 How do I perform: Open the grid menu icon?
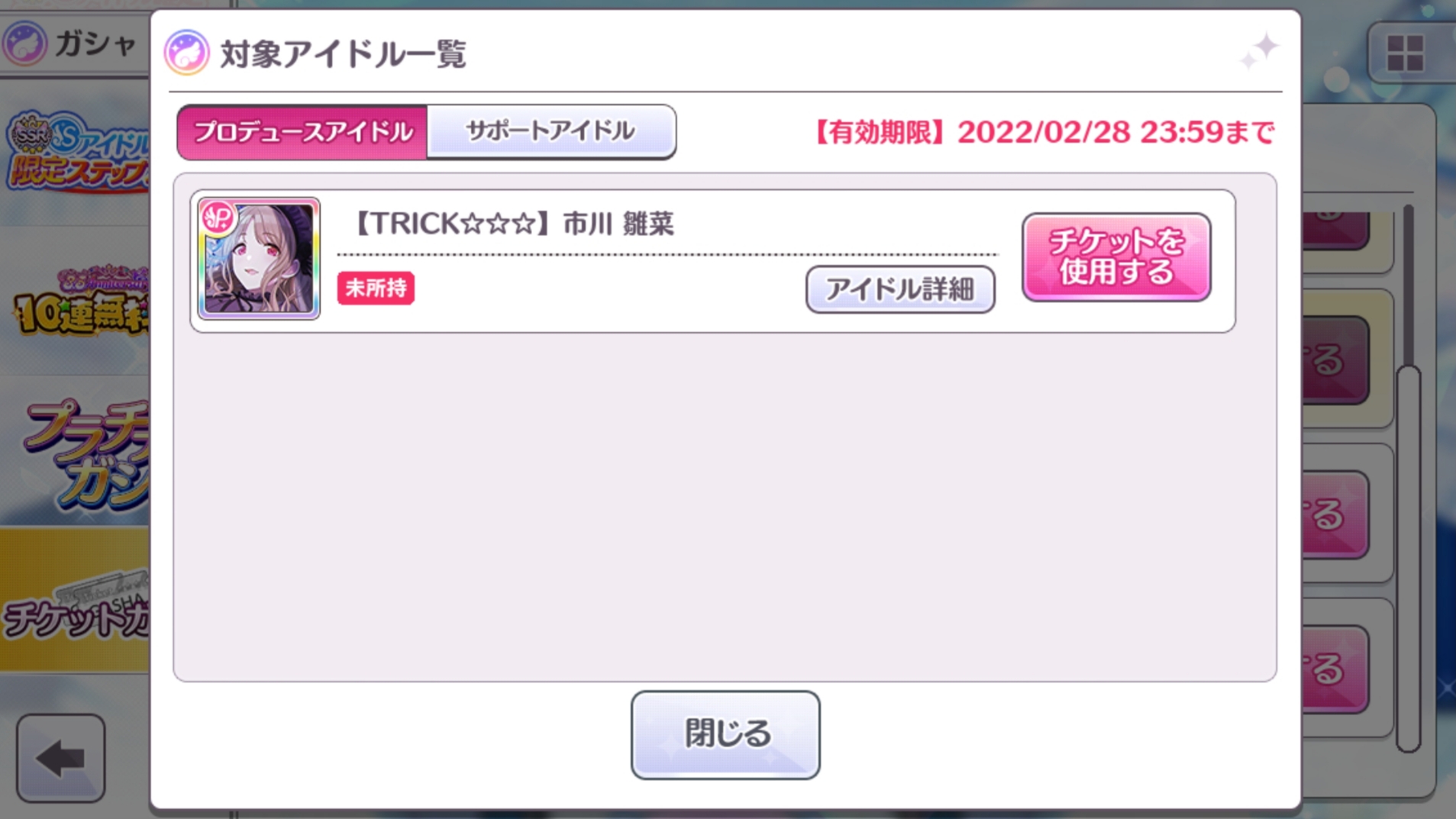[1405, 53]
